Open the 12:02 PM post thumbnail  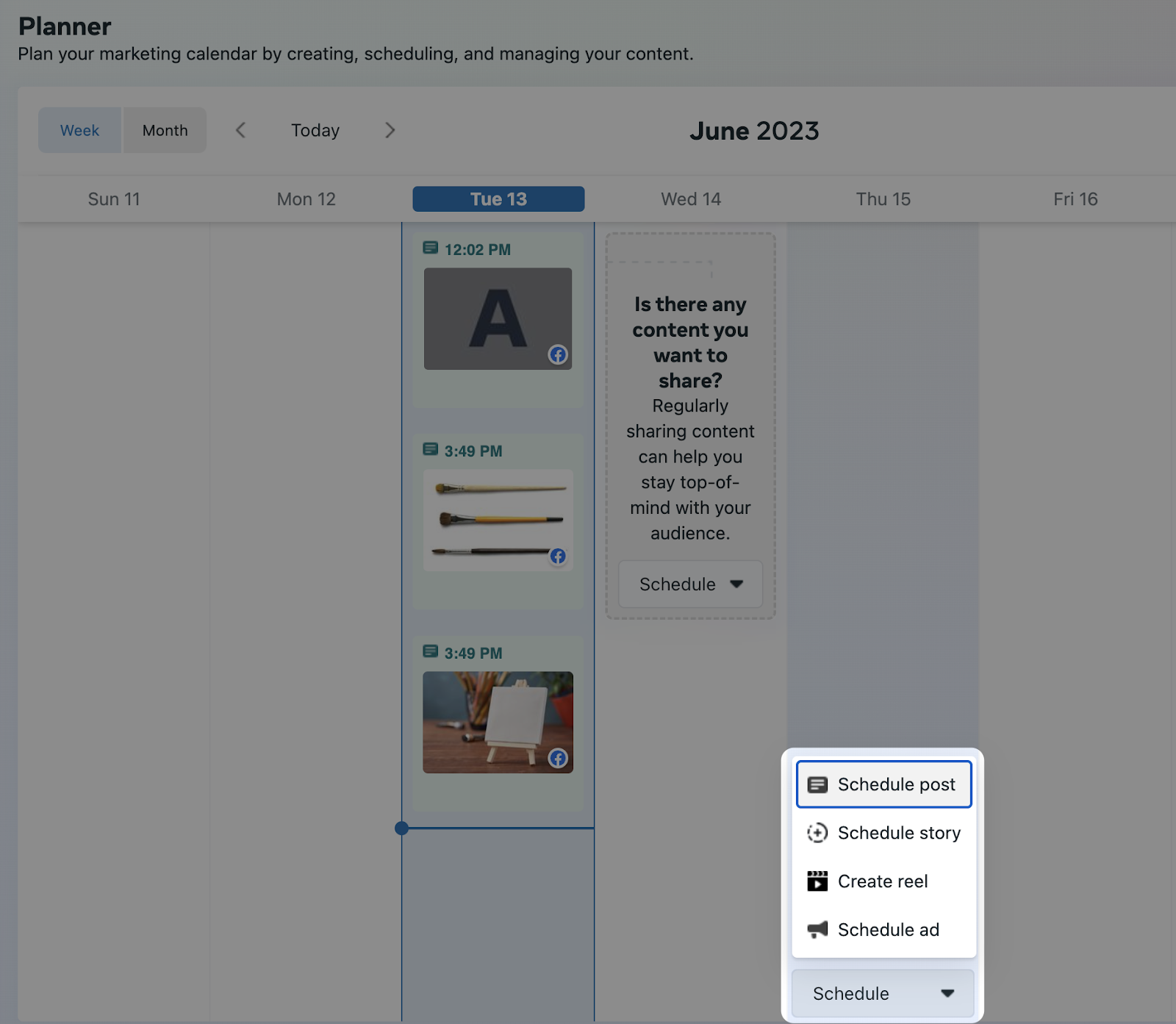498,318
